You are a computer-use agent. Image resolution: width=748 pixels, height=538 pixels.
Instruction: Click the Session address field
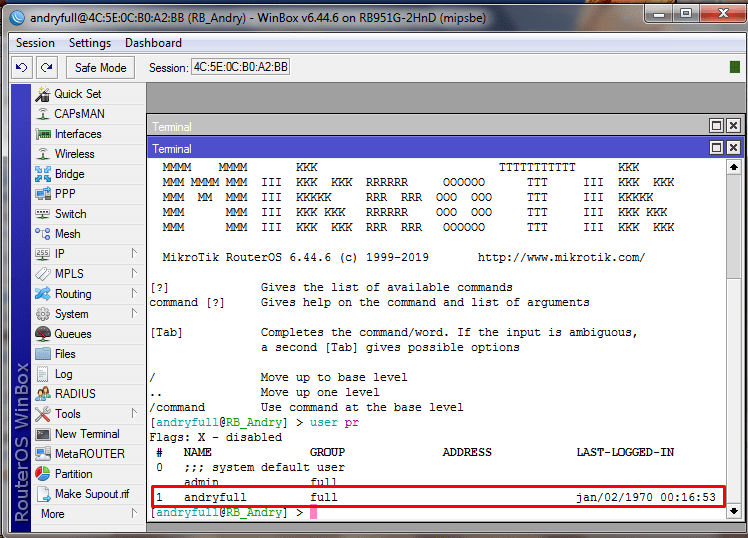[240, 67]
